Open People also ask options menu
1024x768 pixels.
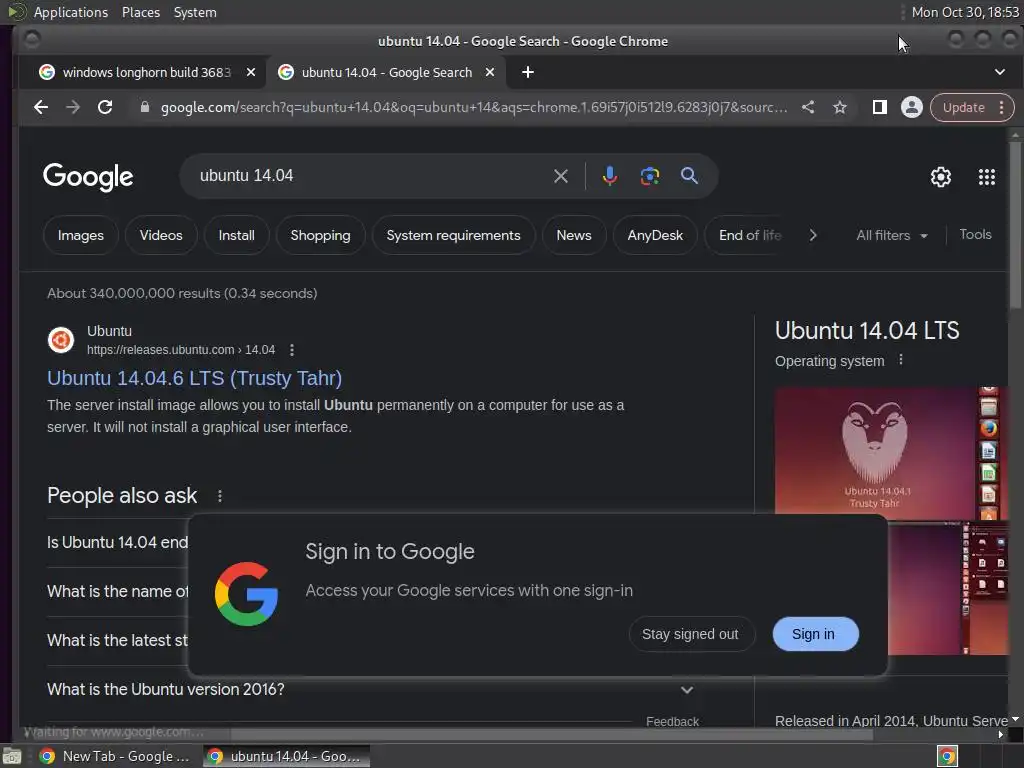click(219, 496)
